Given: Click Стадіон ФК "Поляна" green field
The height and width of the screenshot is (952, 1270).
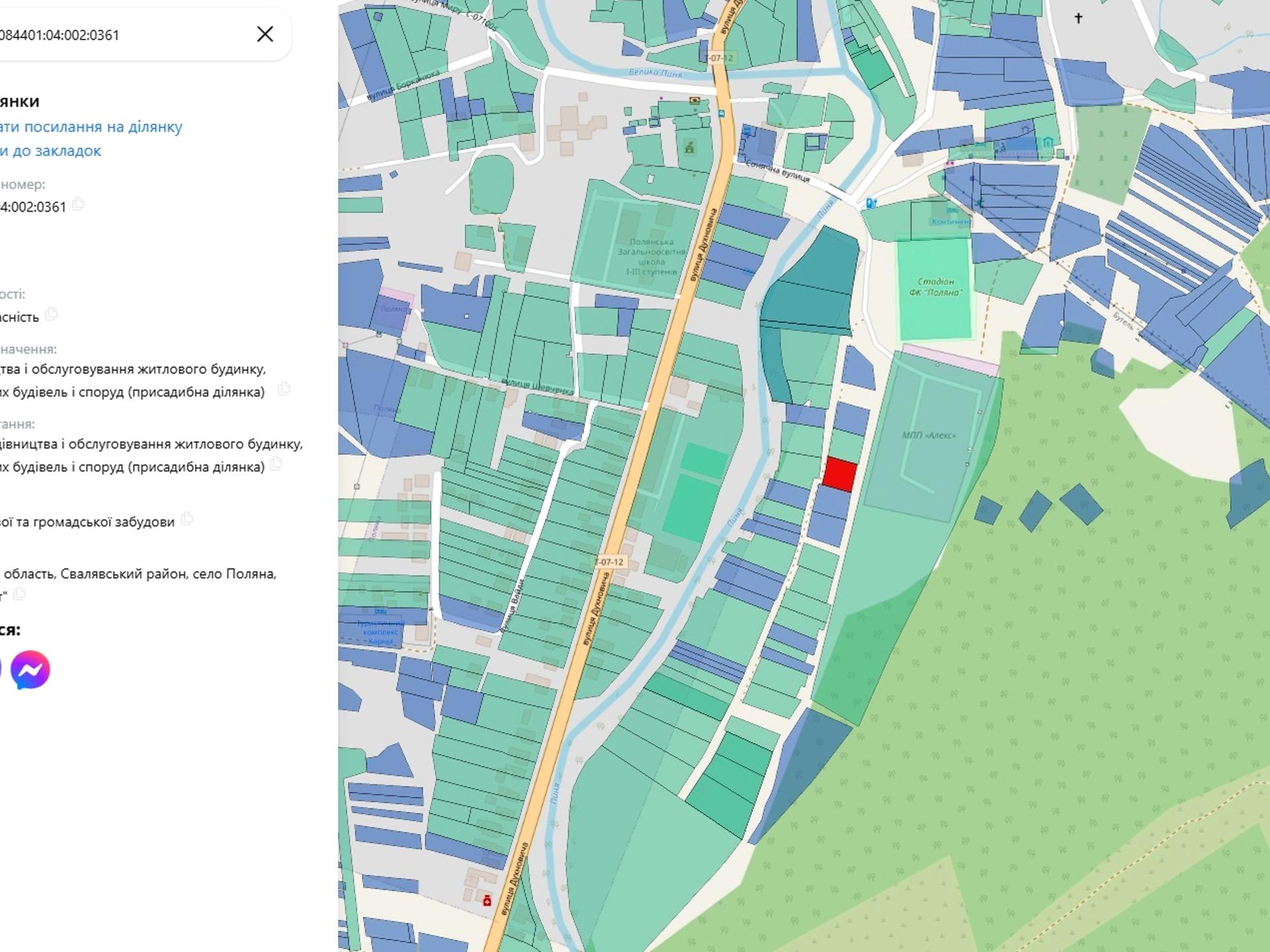Looking at the screenshot, I should (x=935, y=288).
